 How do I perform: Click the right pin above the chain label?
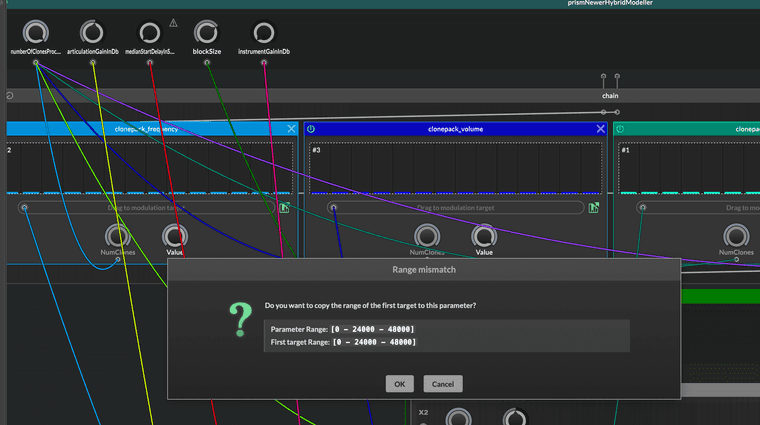[617, 77]
